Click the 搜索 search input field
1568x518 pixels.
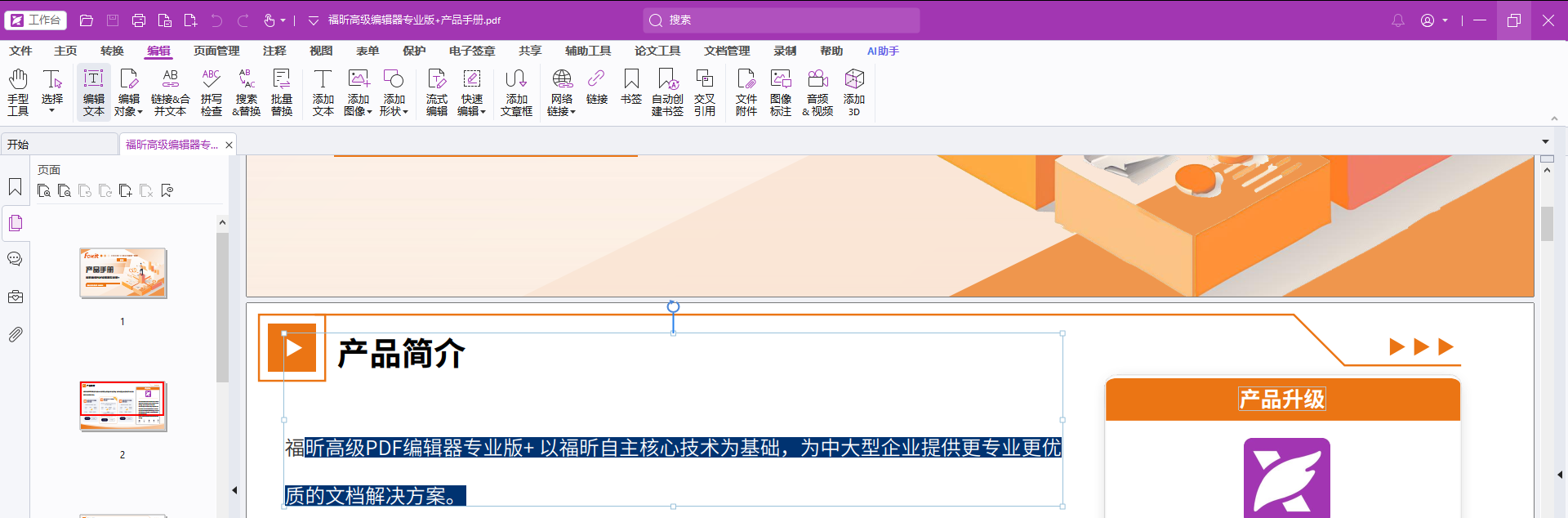[782, 20]
